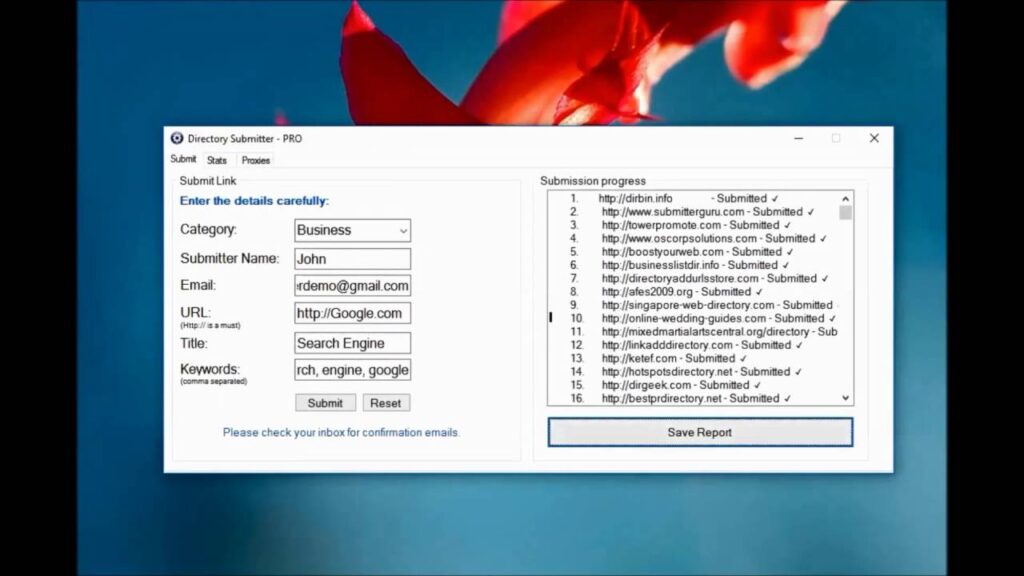Close the Directory Submitter window

874,138
